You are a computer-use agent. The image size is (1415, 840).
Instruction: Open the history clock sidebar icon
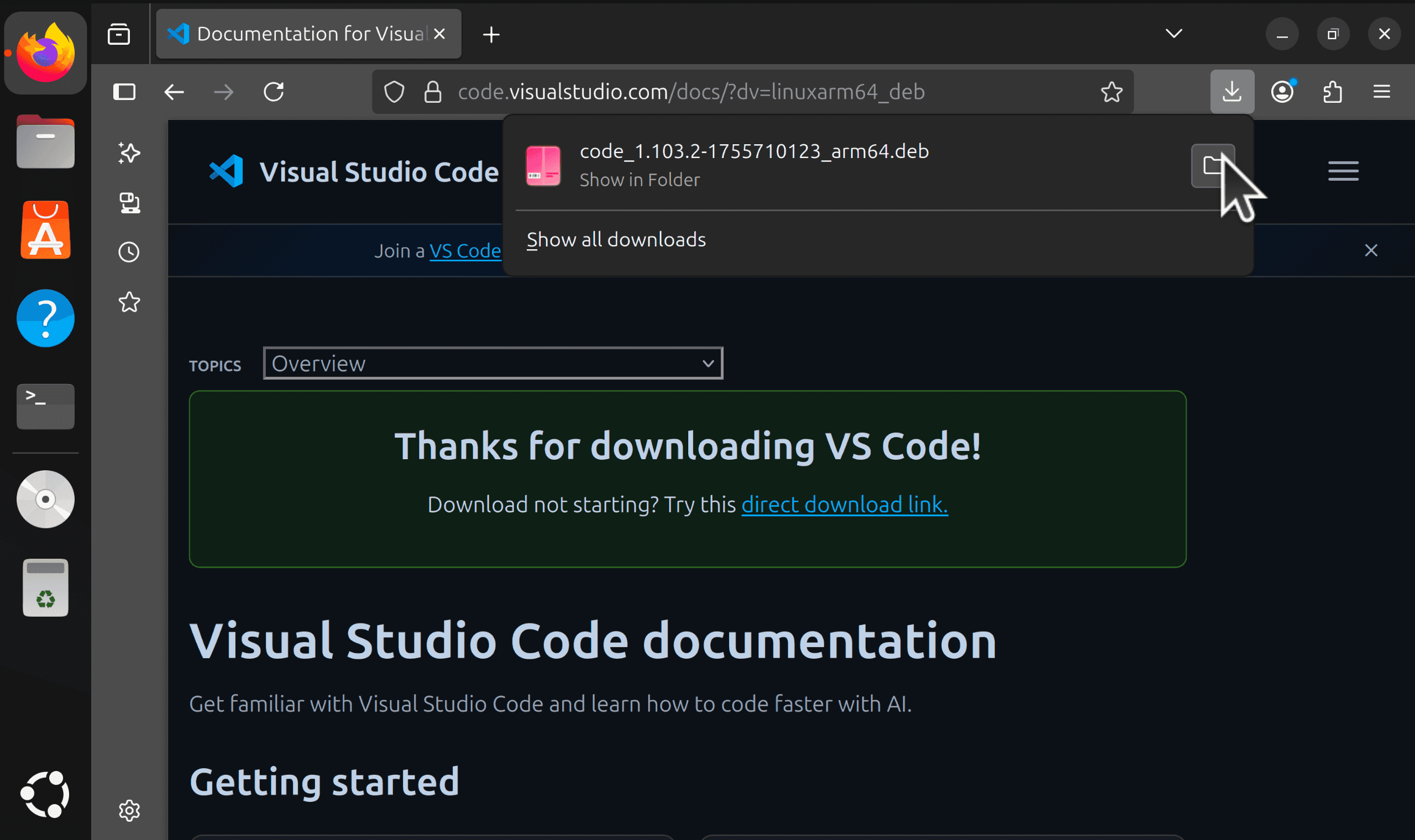coord(129,252)
